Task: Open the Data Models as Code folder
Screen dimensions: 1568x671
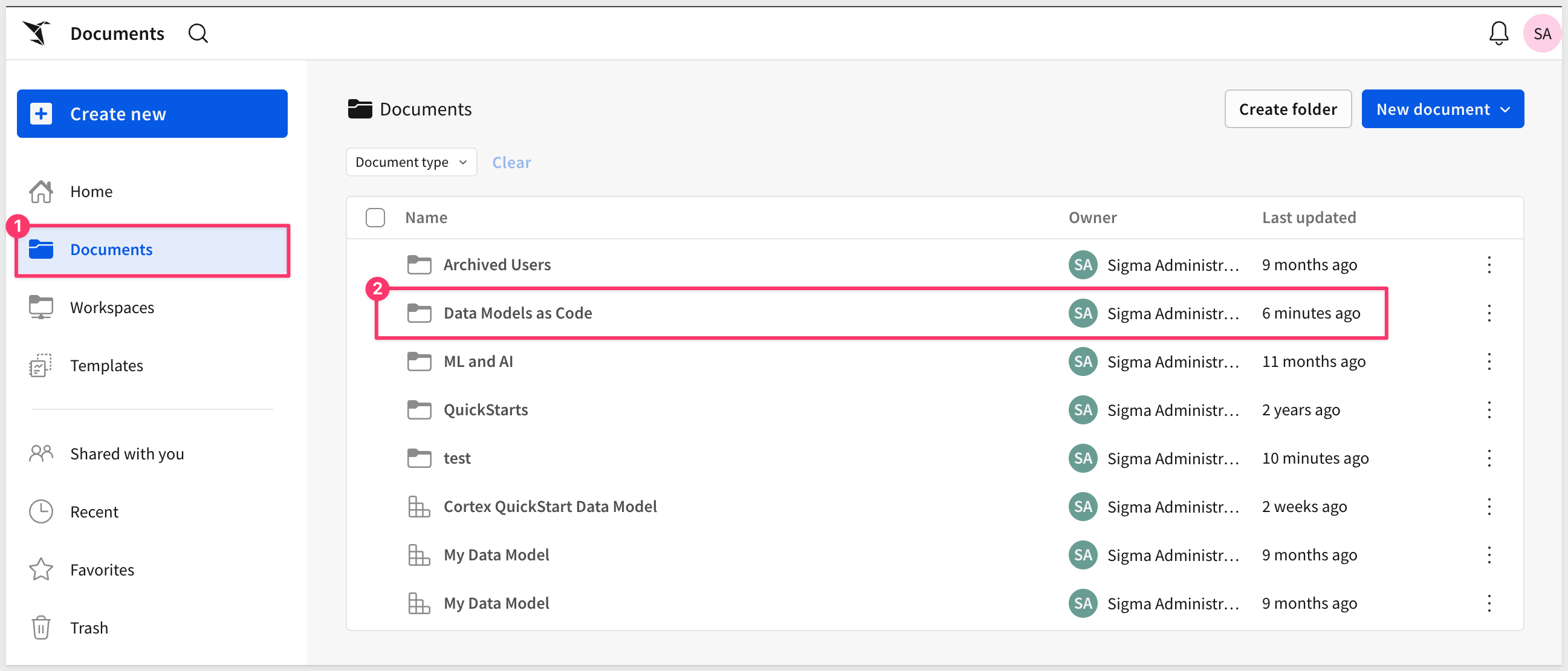Action: tap(517, 313)
